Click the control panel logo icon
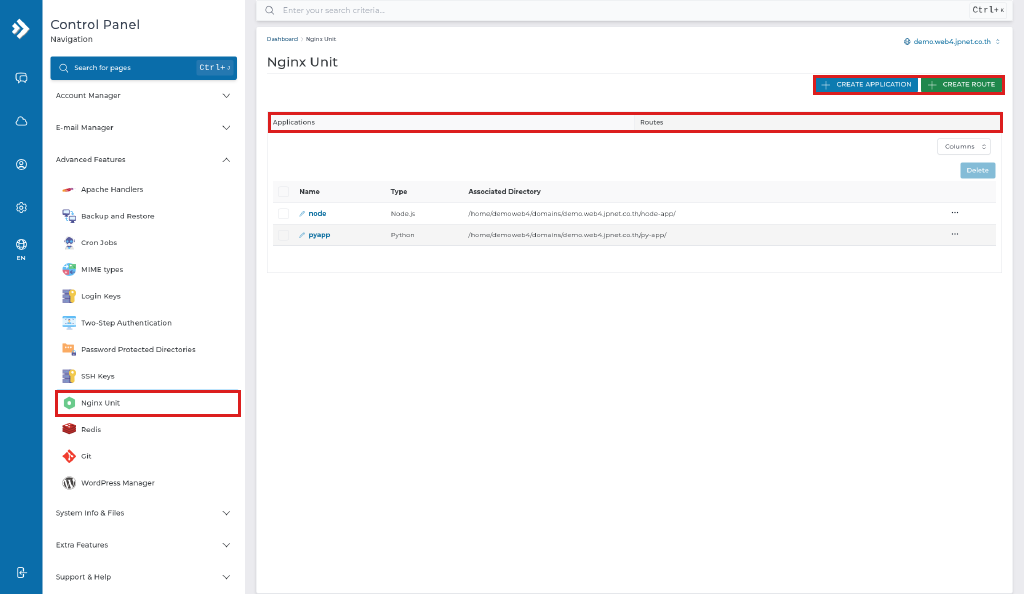The height and width of the screenshot is (594, 1024). pos(21,29)
